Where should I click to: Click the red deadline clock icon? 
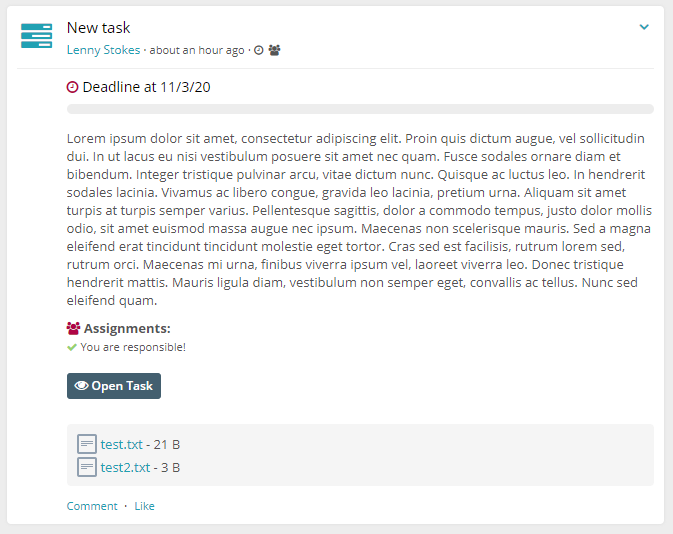pyautogui.click(x=73, y=87)
